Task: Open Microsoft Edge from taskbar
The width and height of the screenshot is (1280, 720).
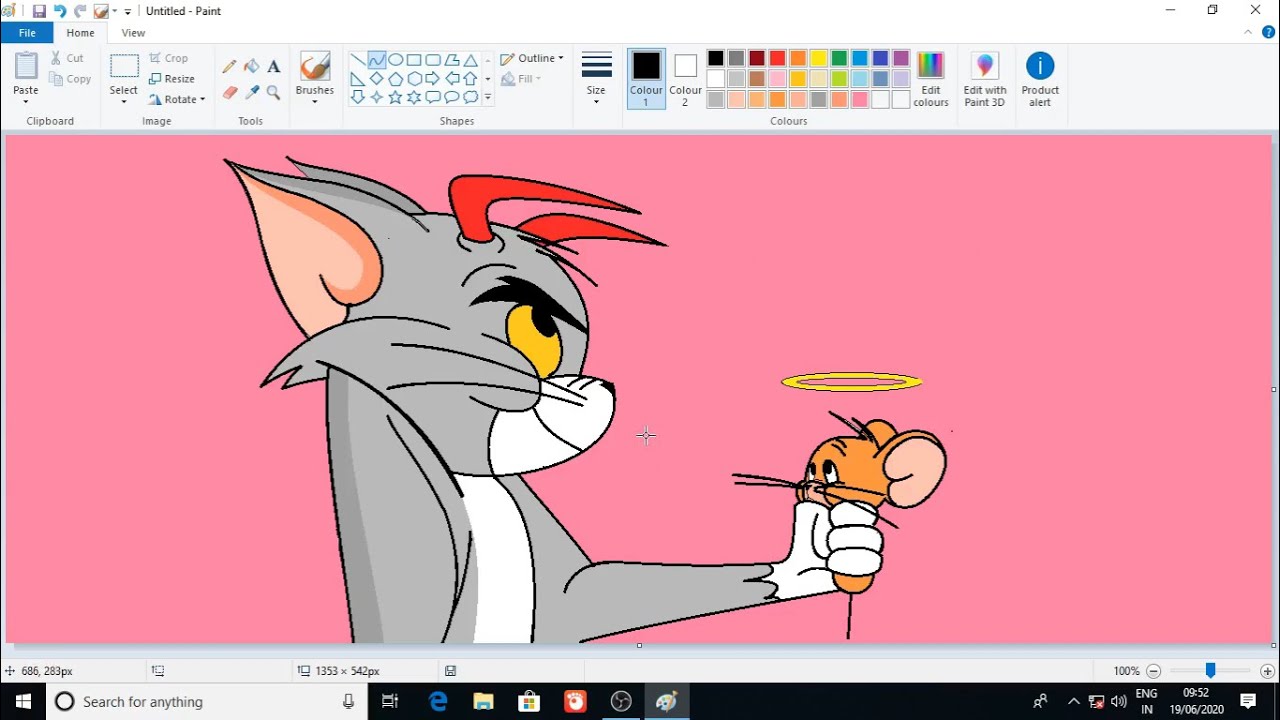Action: 438,701
